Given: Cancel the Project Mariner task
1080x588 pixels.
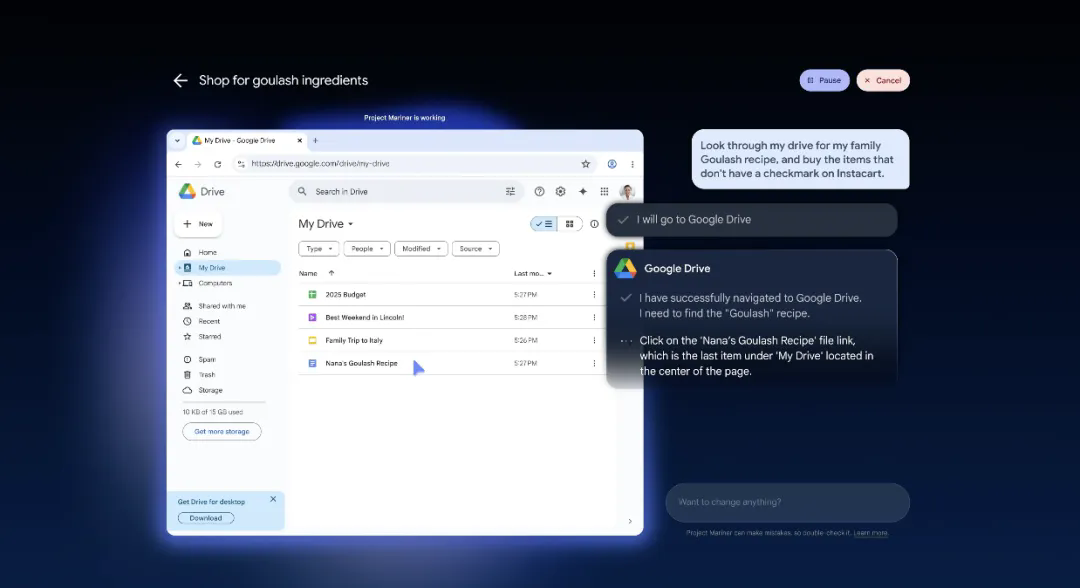Looking at the screenshot, I should click(x=883, y=81).
